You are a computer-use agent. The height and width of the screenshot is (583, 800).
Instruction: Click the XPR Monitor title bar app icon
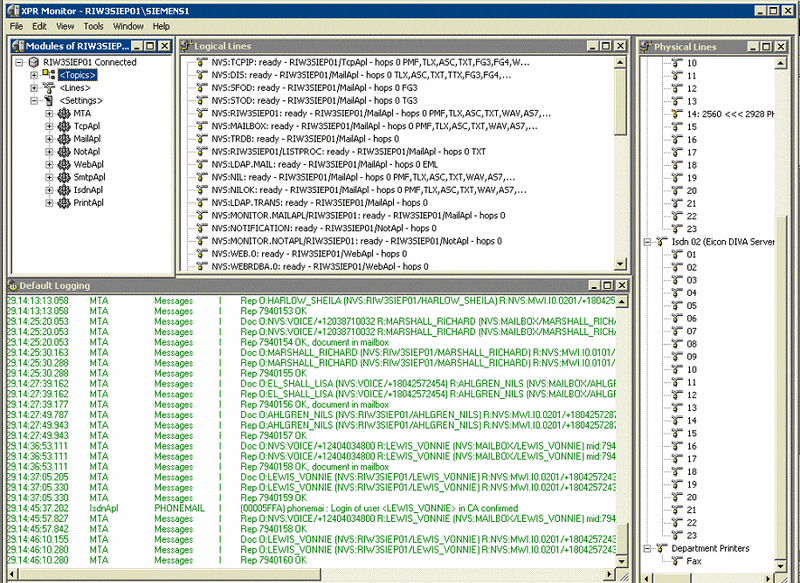click(13, 10)
